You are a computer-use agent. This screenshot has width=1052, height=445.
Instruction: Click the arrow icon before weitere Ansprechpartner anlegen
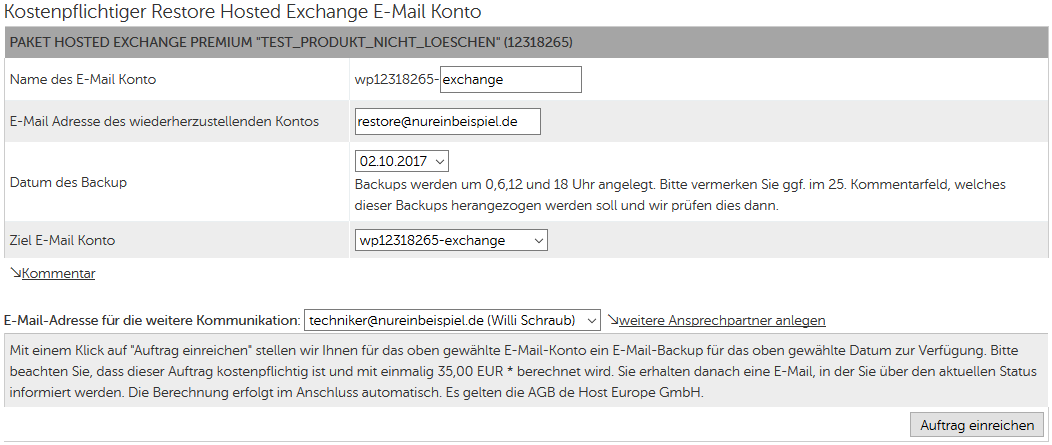(613, 320)
